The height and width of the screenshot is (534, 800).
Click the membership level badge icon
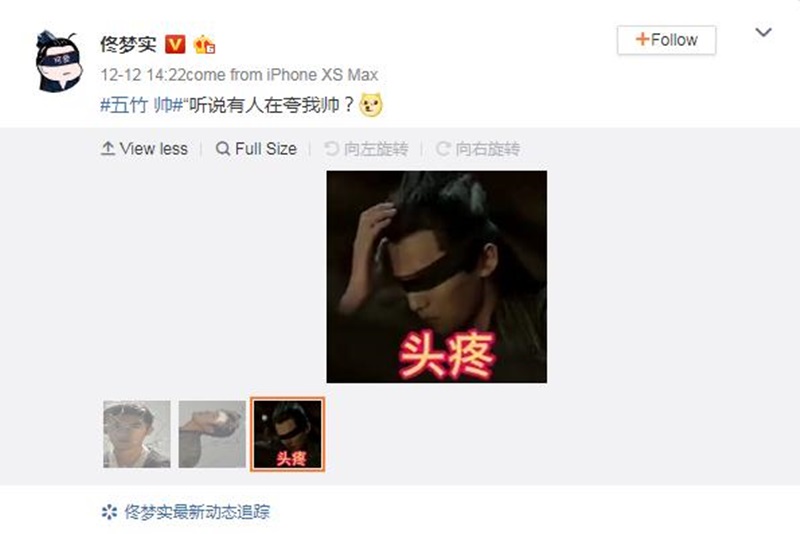(204, 45)
